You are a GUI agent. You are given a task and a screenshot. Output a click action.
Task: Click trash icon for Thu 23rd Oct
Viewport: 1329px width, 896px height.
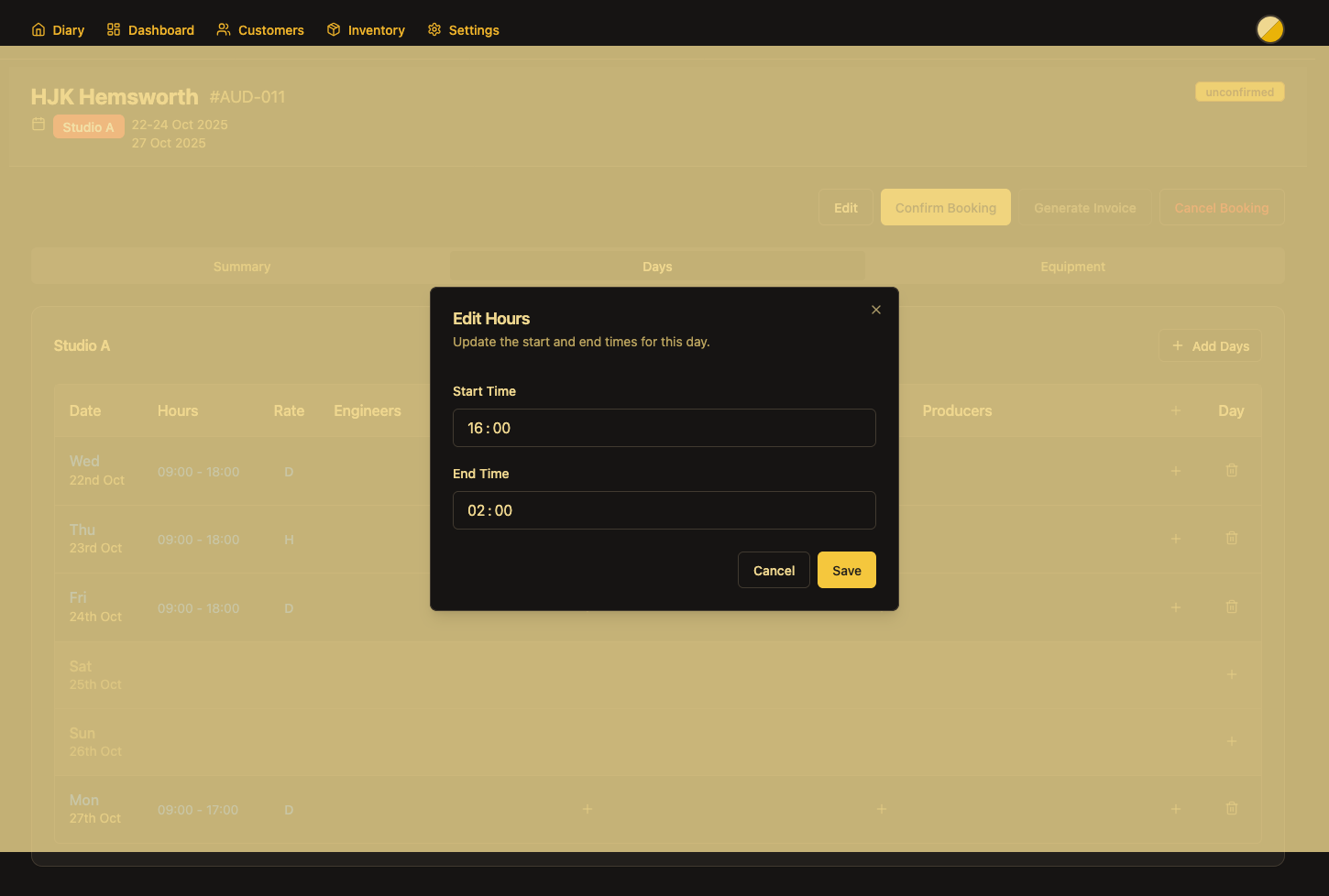tap(1231, 539)
